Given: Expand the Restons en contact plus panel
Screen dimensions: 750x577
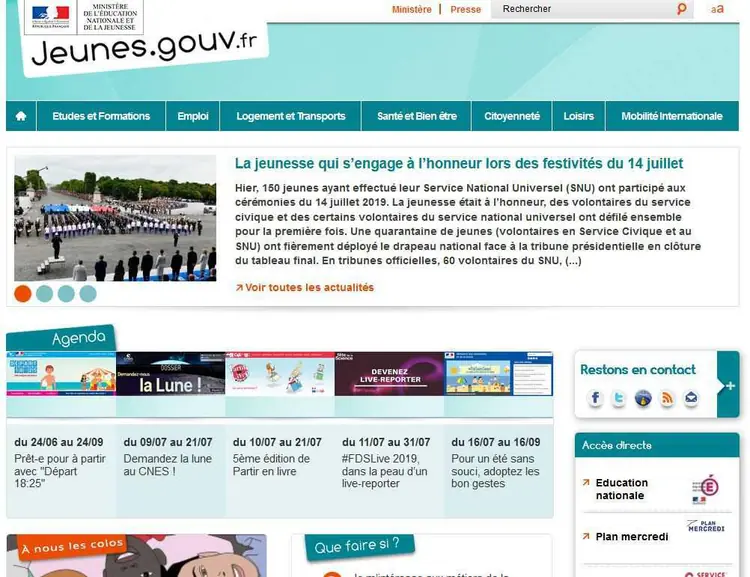Looking at the screenshot, I should [x=729, y=385].
